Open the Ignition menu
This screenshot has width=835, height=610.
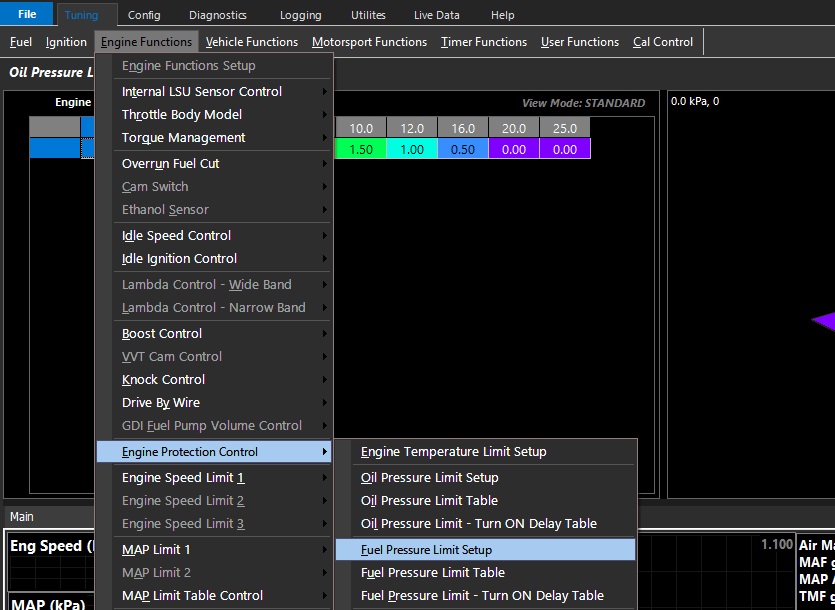66,42
